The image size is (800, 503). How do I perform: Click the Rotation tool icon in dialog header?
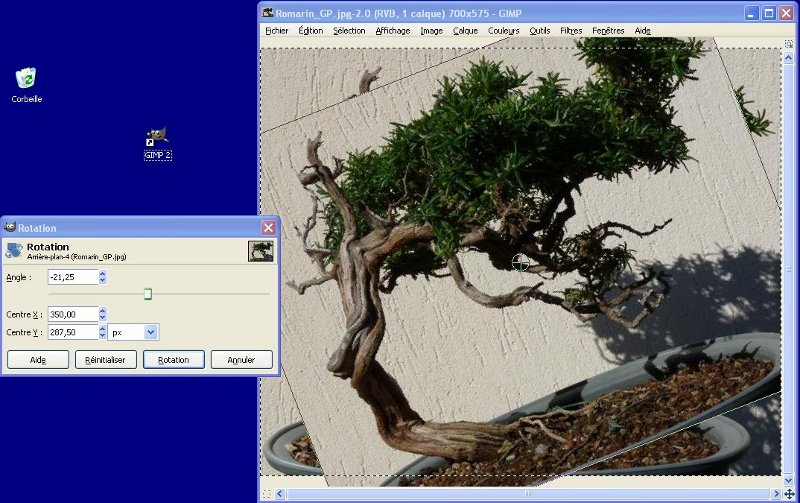point(14,250)
